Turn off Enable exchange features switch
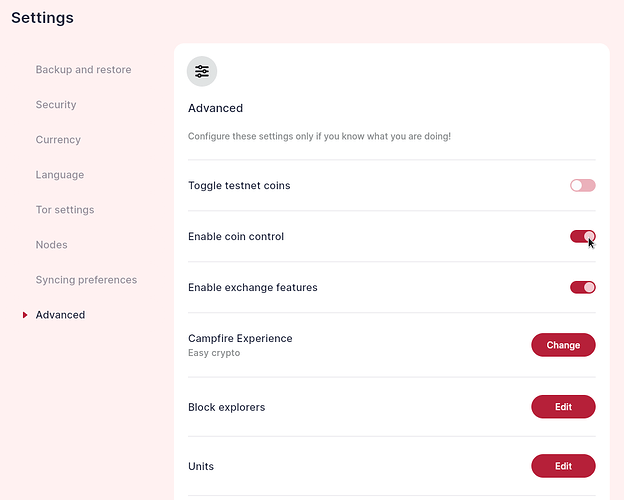624x500 pixels. click(x=583, y=287)
